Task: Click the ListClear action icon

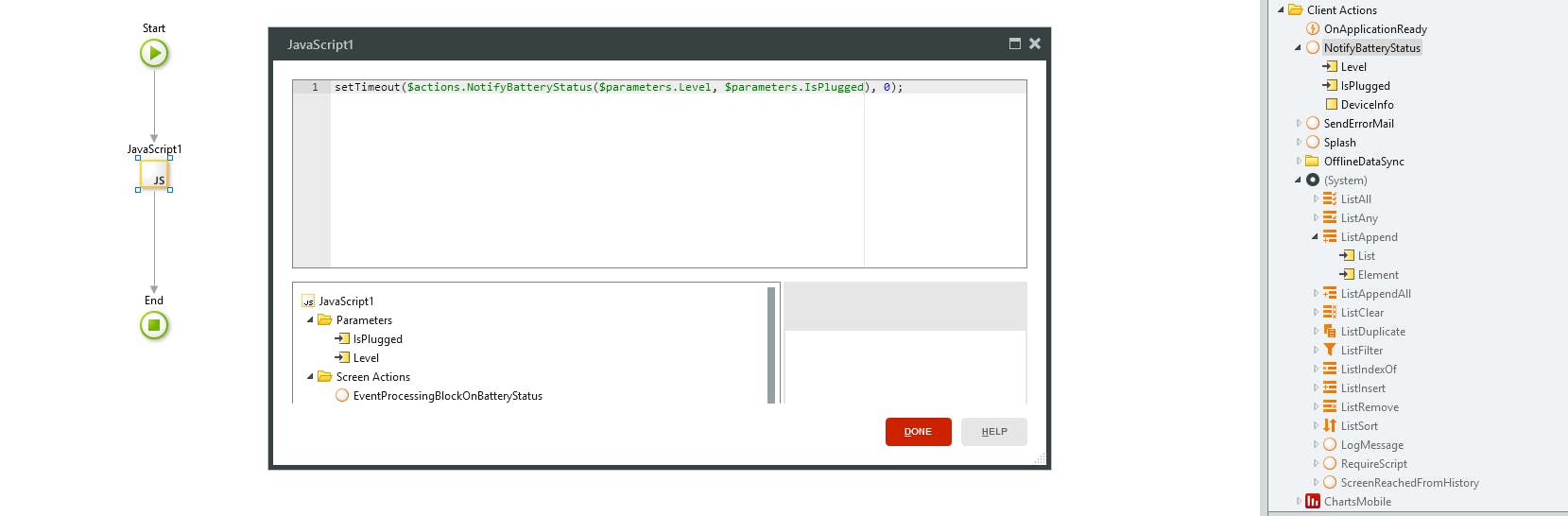Action: (1330, 313)
